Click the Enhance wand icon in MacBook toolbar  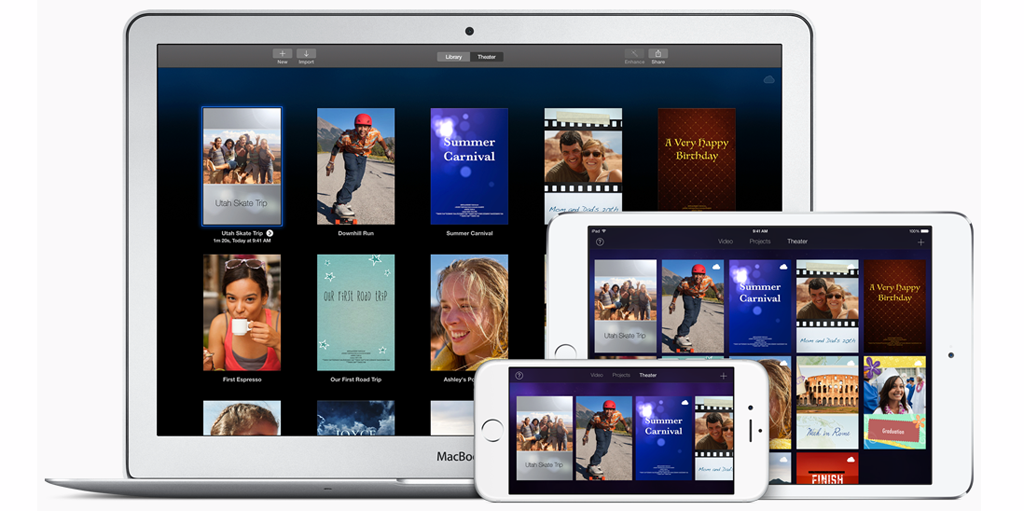pos(634,54)
